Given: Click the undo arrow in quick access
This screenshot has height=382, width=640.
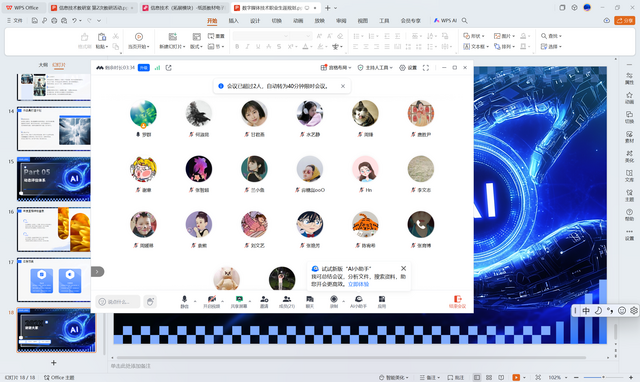Looking at the screenshot, I should [74, 20].
